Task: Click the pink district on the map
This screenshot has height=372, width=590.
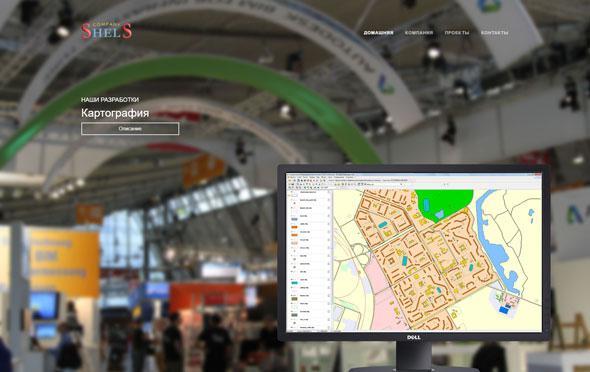Action: [x=379, y=290]
